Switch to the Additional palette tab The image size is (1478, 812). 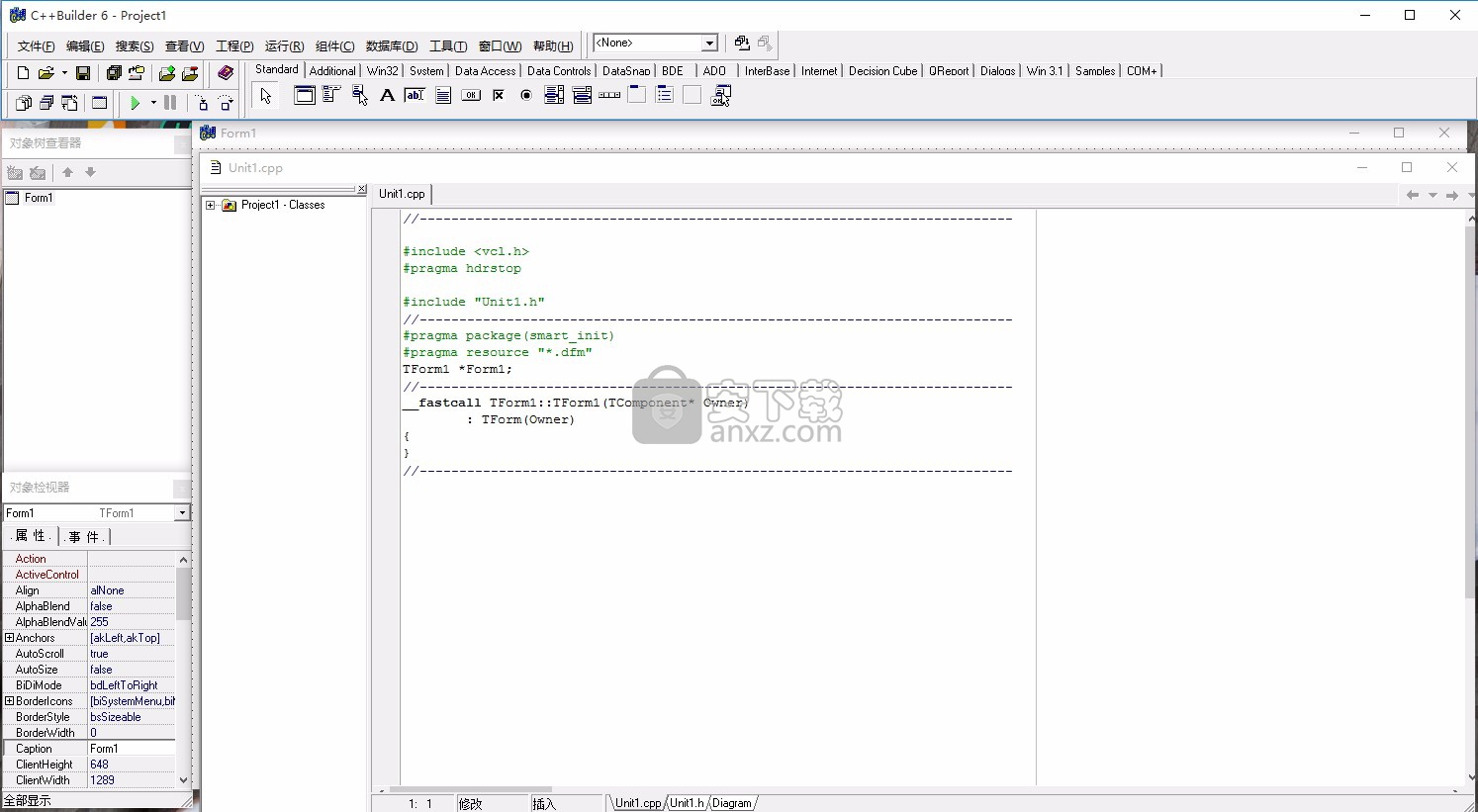[x=332, y=71]
